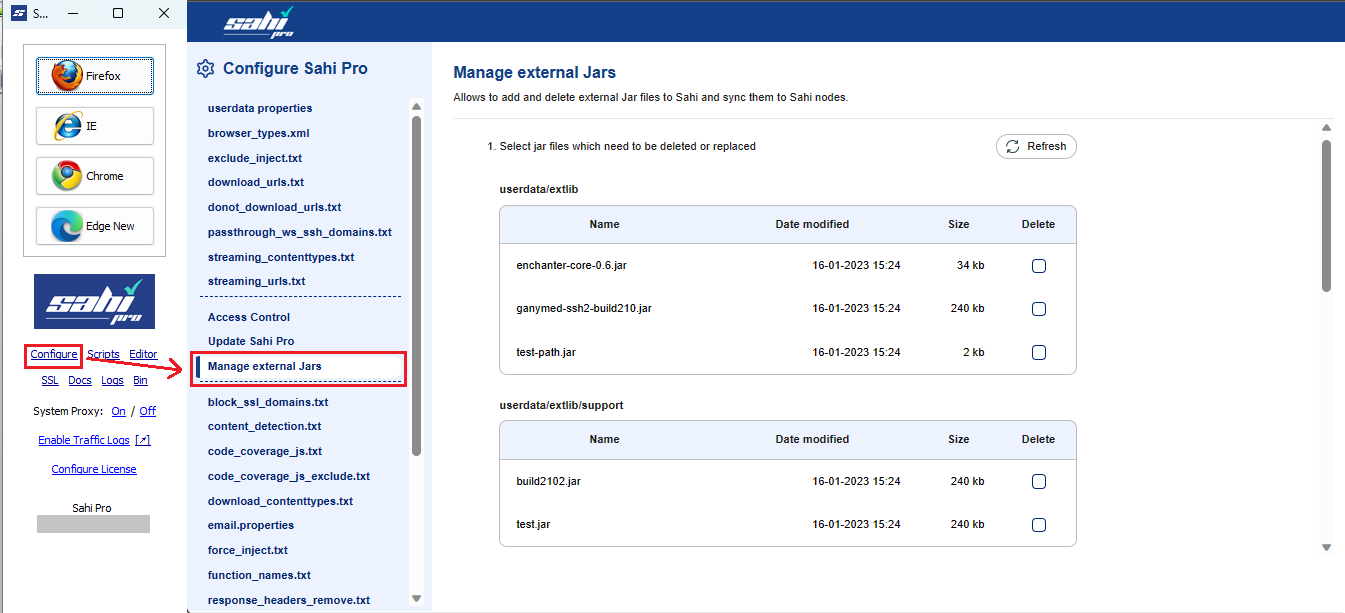This screenshot has height=613, width=1345.
Task: Check Delete box for enchanter-core-0.6.jar
Action: tap(1038, 266)
